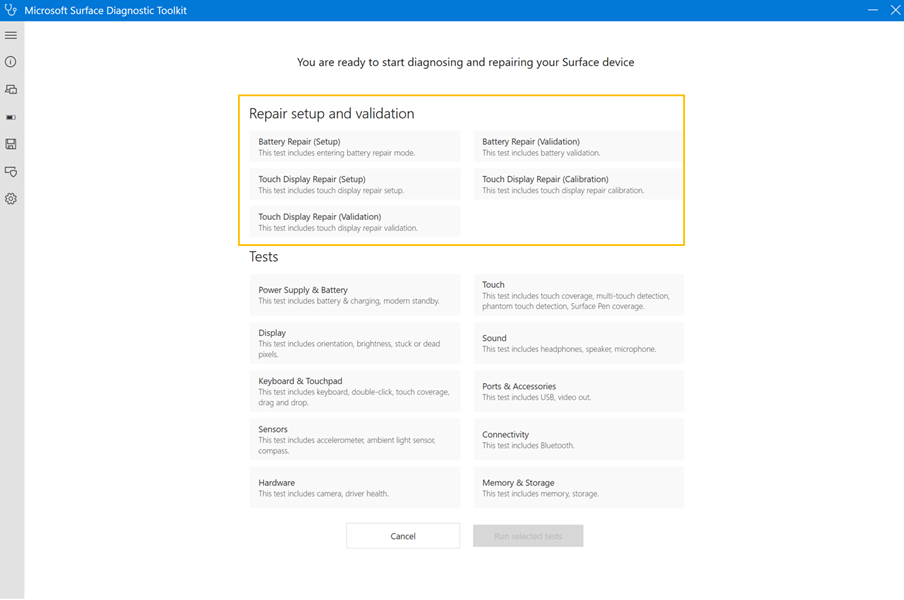Open the battery section in sidebar
Viewport: 904px width, 600px height.
11,116
